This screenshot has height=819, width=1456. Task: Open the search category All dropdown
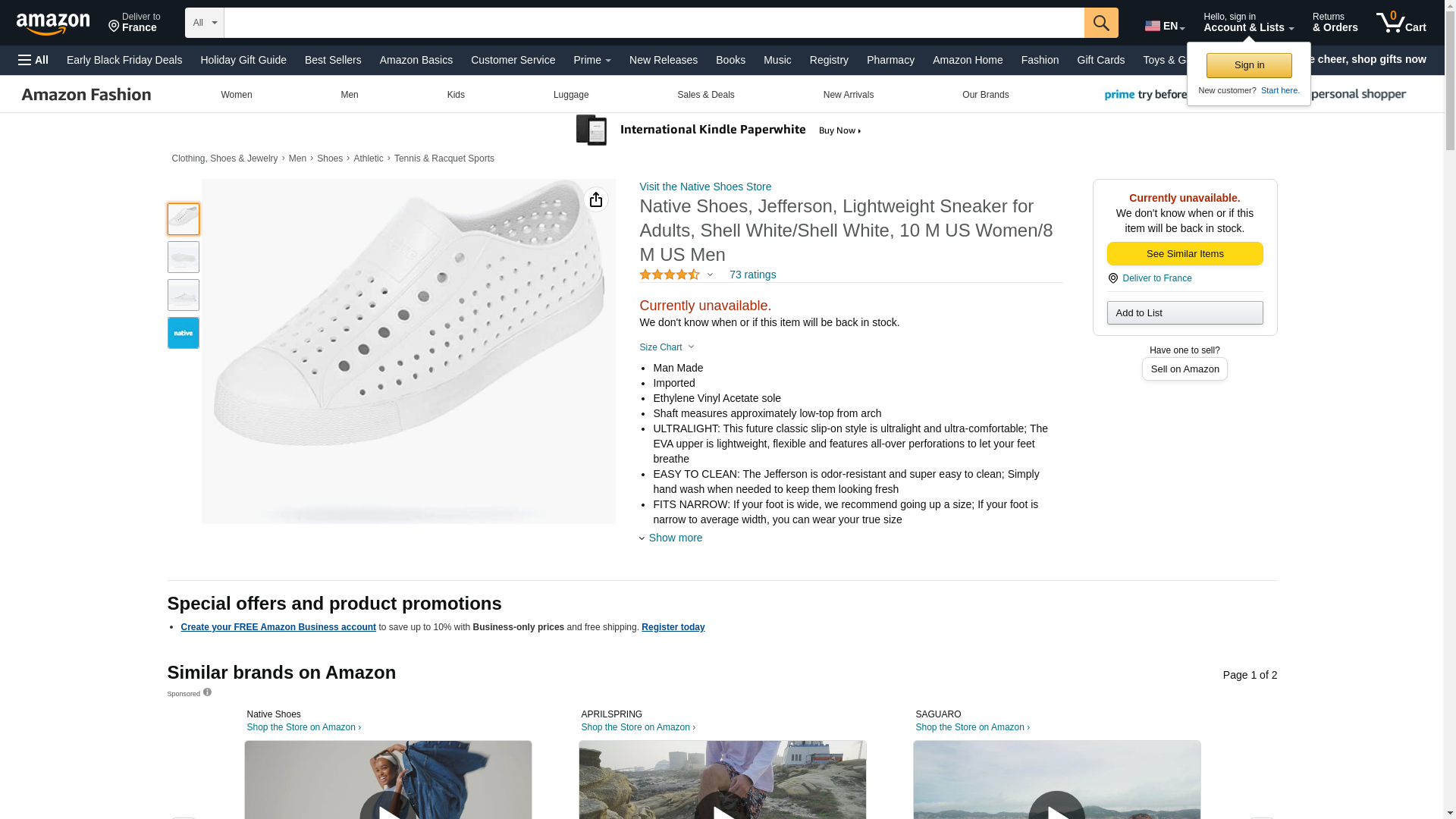click(x=204, y=23)
